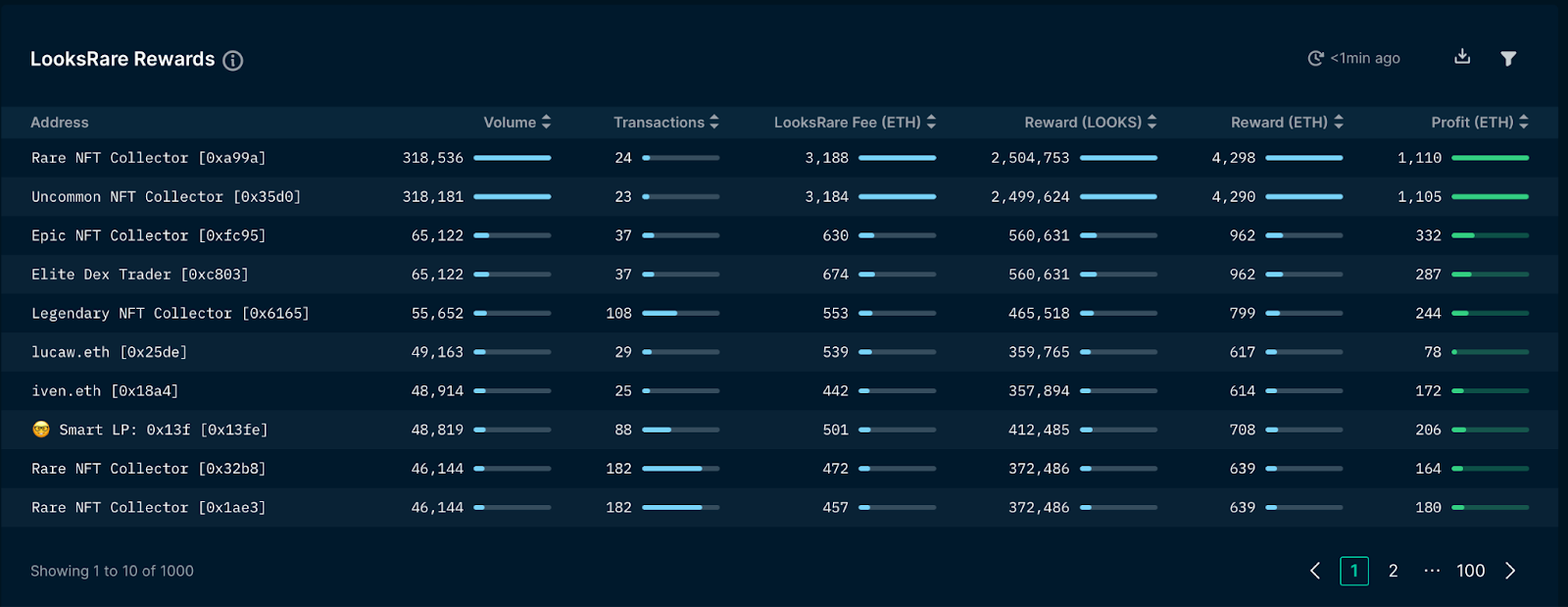Select page 1 in pagination
Screen dimensions: 1568x607
[1354, 571]
